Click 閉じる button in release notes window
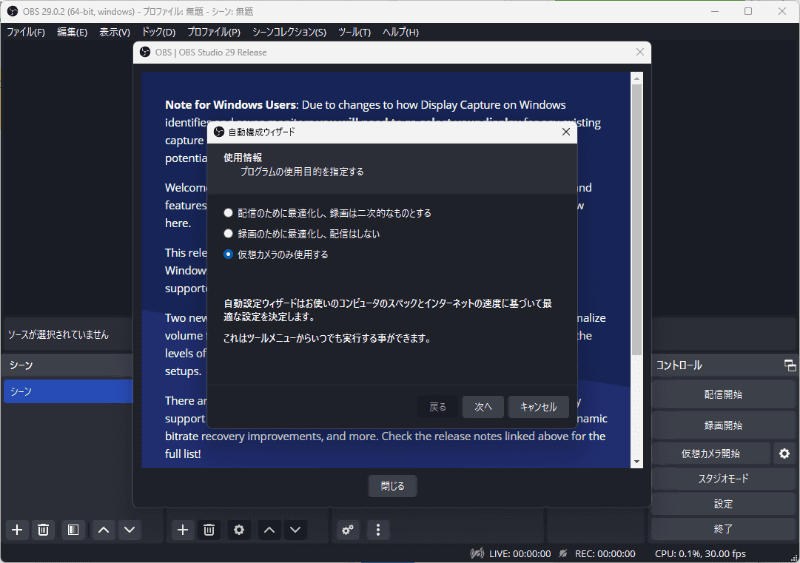 [x=392, y=486]
